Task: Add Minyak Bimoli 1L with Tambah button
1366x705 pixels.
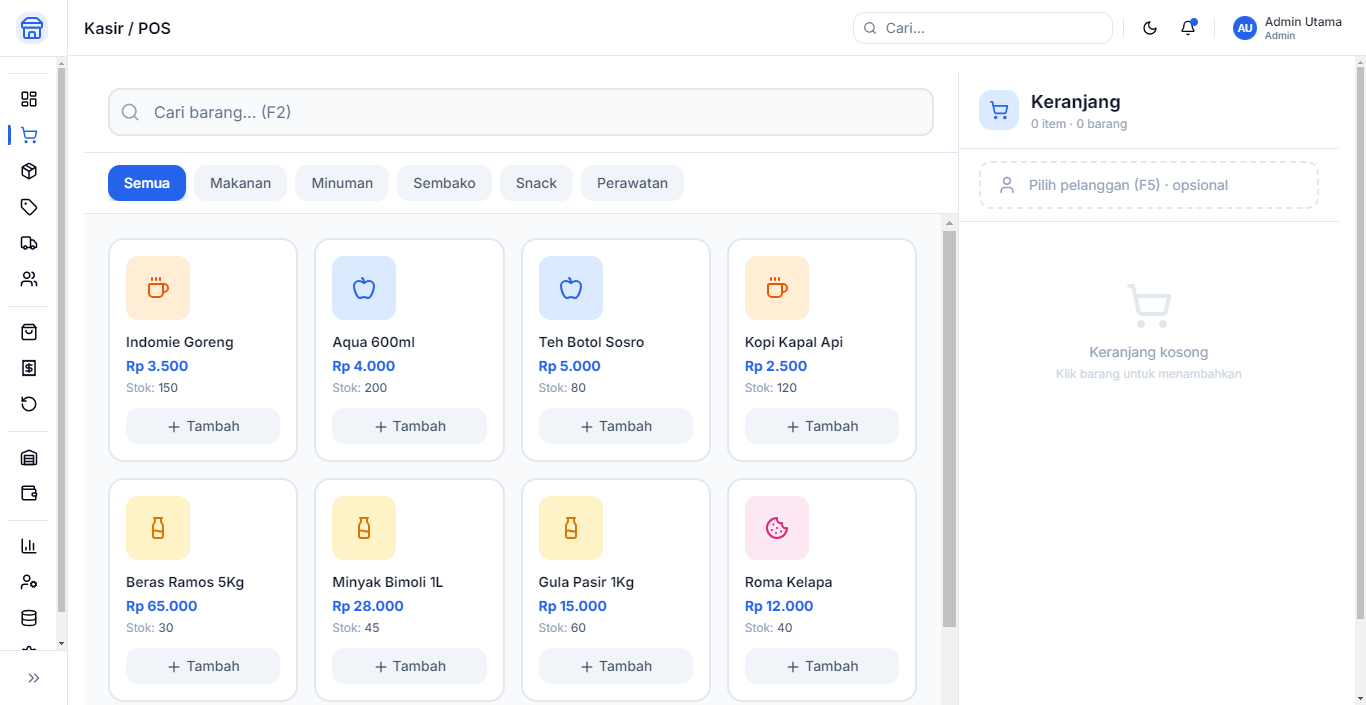Action: [x=409, y=666]
